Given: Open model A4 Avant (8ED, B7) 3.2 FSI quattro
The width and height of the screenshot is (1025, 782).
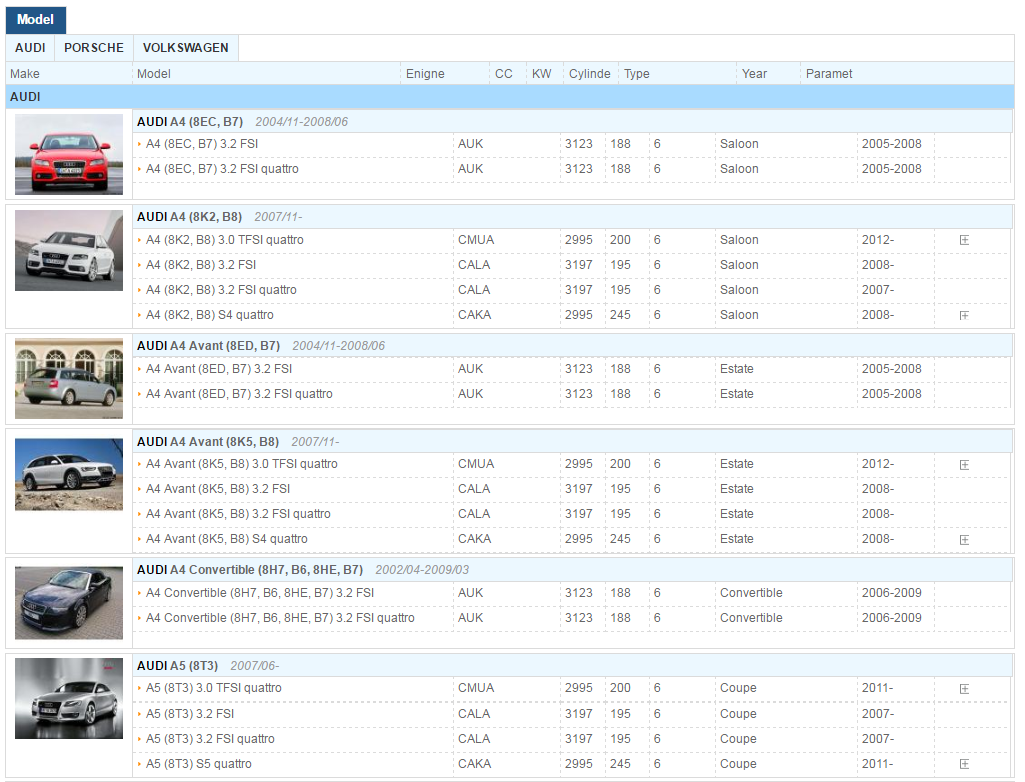Looking at the screenshot, I should pos(239,394).
